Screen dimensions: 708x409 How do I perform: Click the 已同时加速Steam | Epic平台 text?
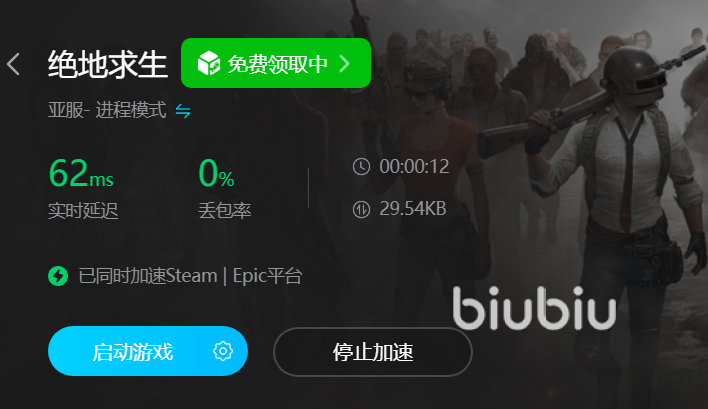pyautogui.click(x=190, y=276)
